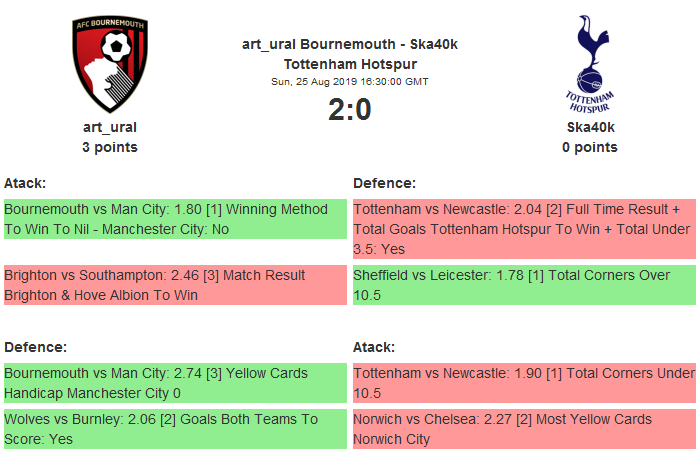Open Ska40k player name under Tottenham crest
This screenshot has height=460, width=700.
[590, 127]
